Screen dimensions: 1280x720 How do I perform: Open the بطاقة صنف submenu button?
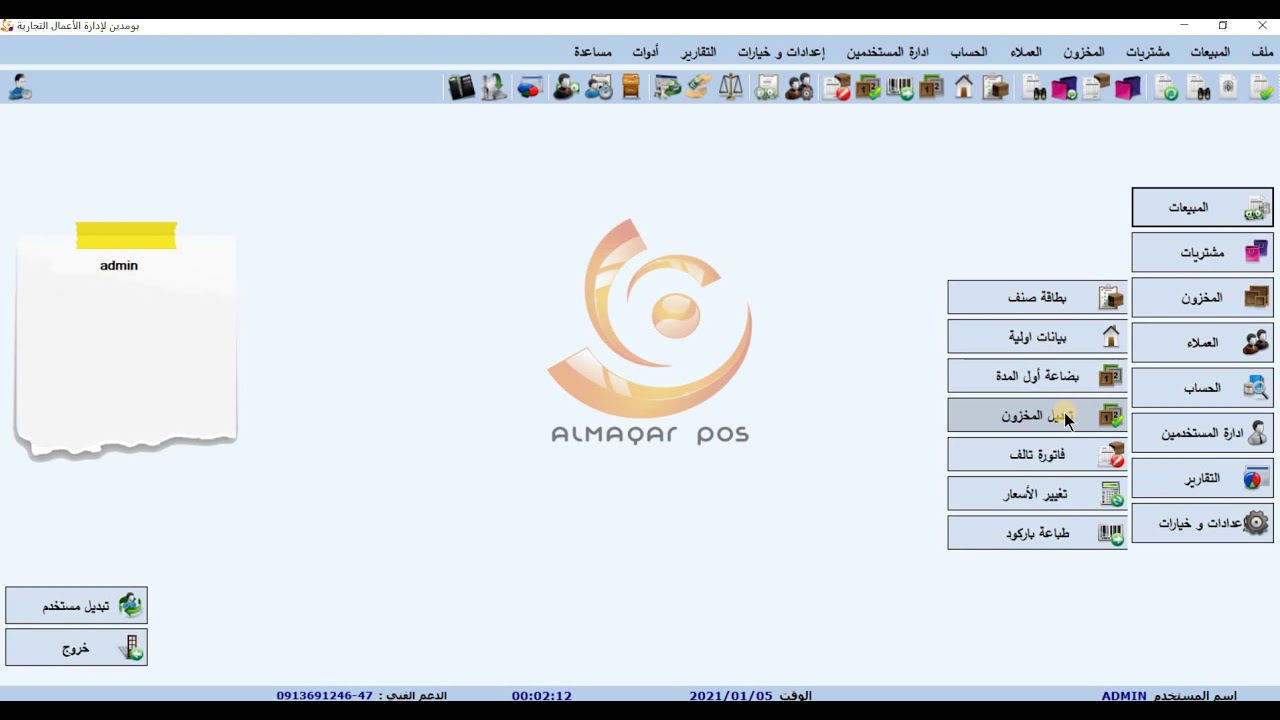coord(1037,297)
